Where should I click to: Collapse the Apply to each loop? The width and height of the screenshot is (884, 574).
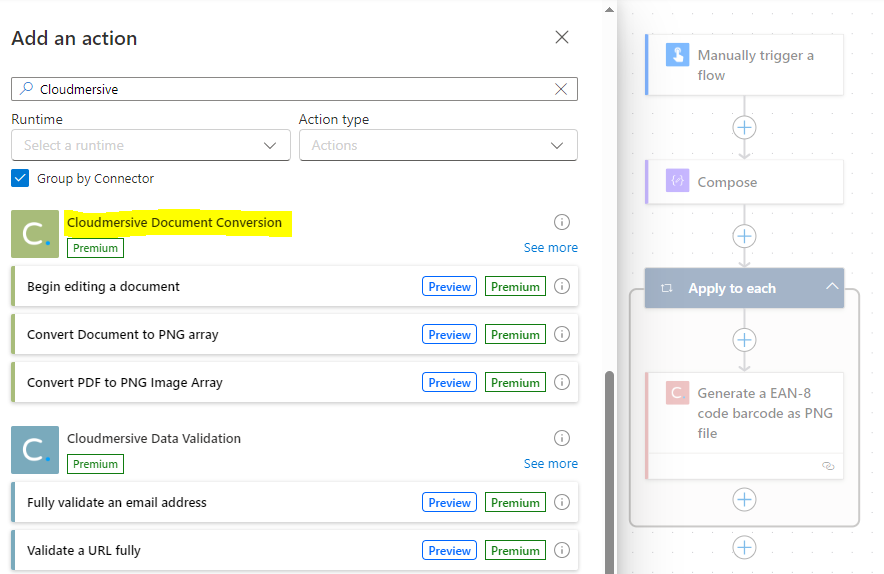[x=832, y=286]
